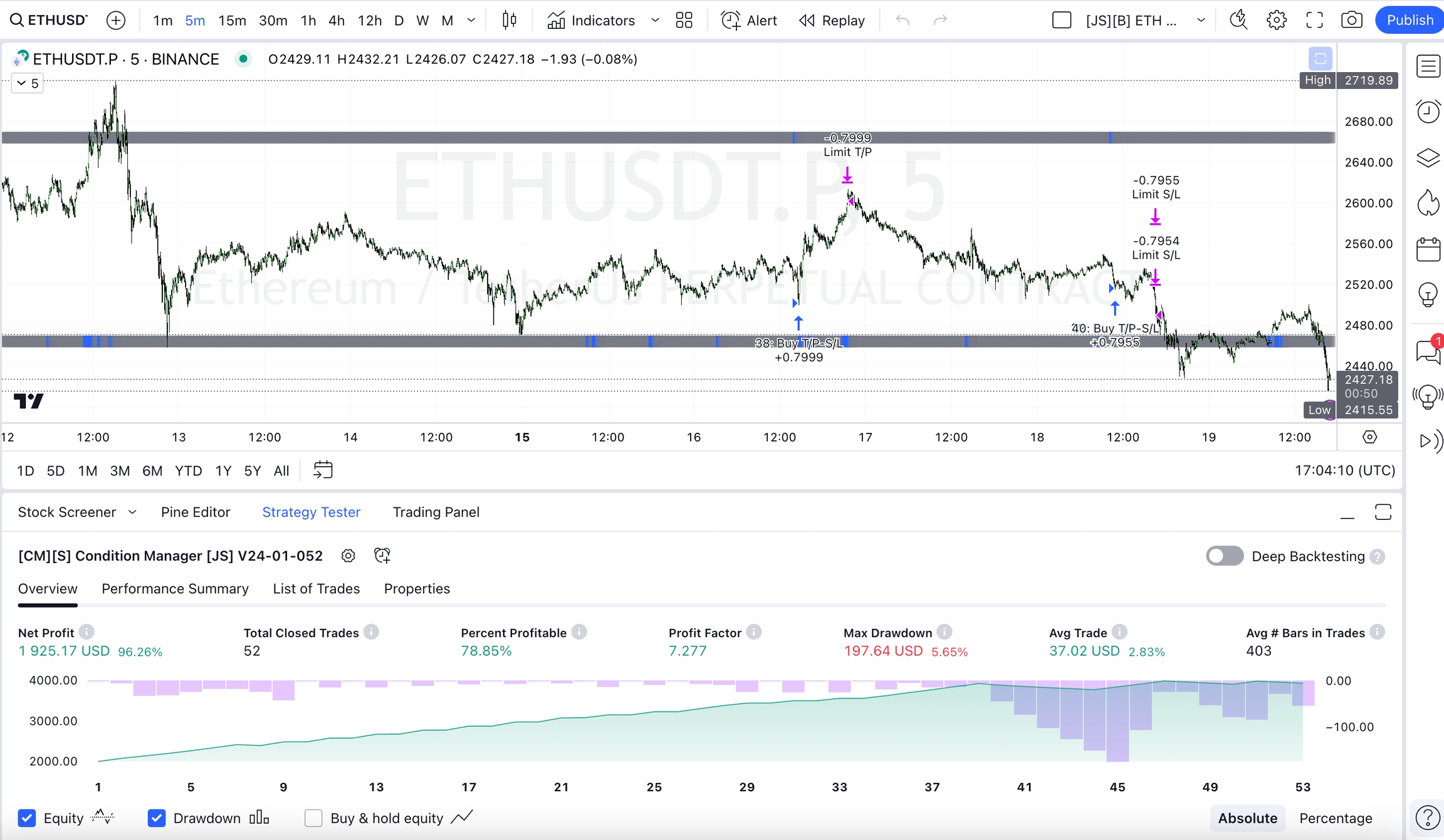This screenshot has width=1444, height=840.
Task: Open the Pine Editor tab
Action: 196,512
